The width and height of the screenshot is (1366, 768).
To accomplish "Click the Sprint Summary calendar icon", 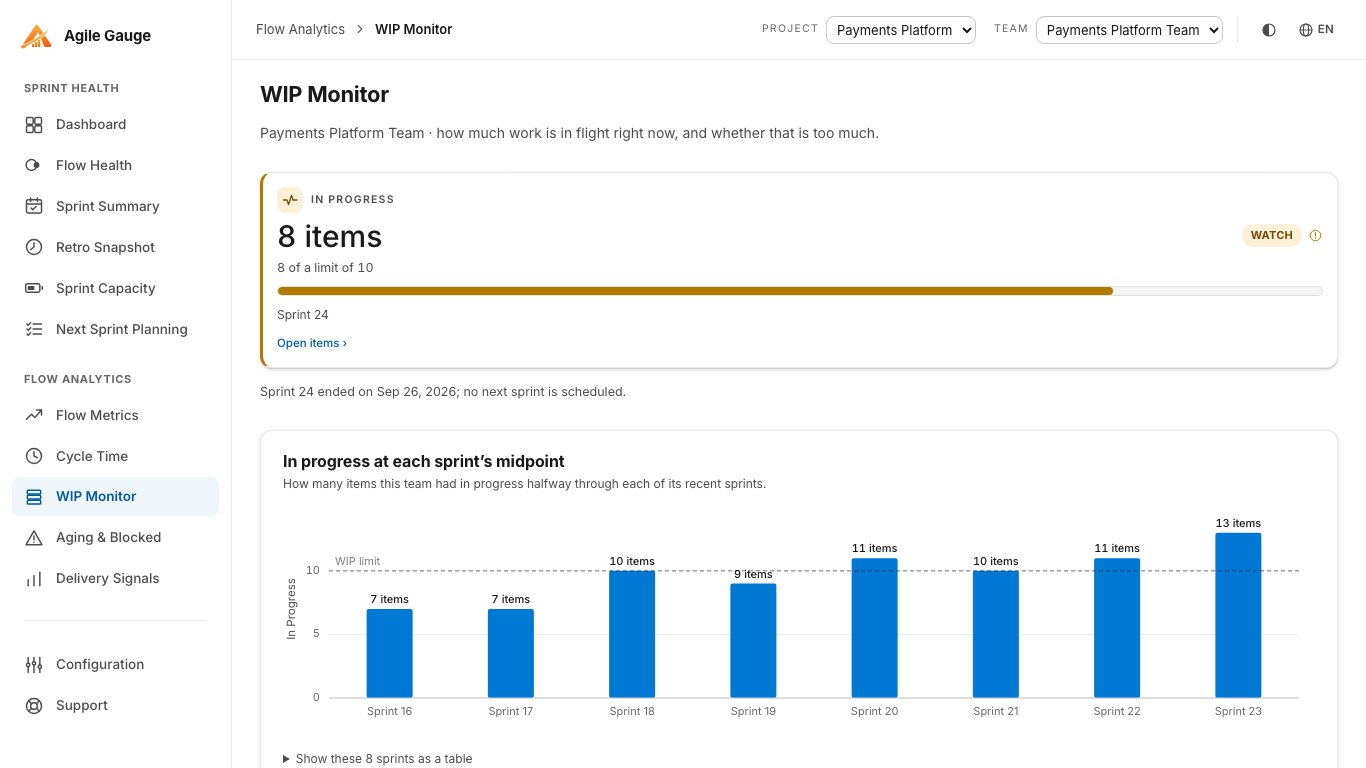I will point(34,207).
